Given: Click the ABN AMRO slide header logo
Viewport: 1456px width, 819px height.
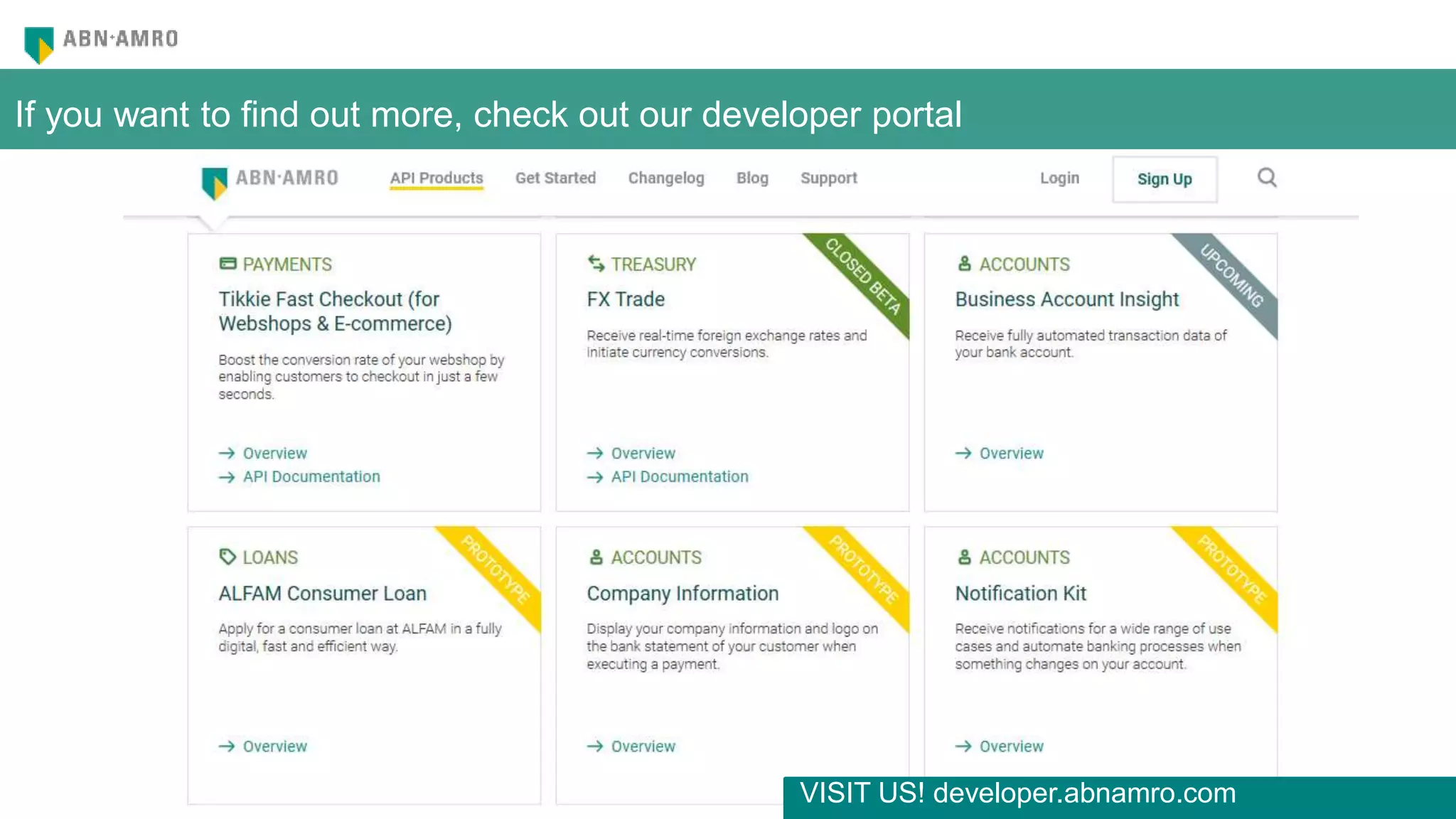Looking at the screenshot, I should (x=100, y=44).
